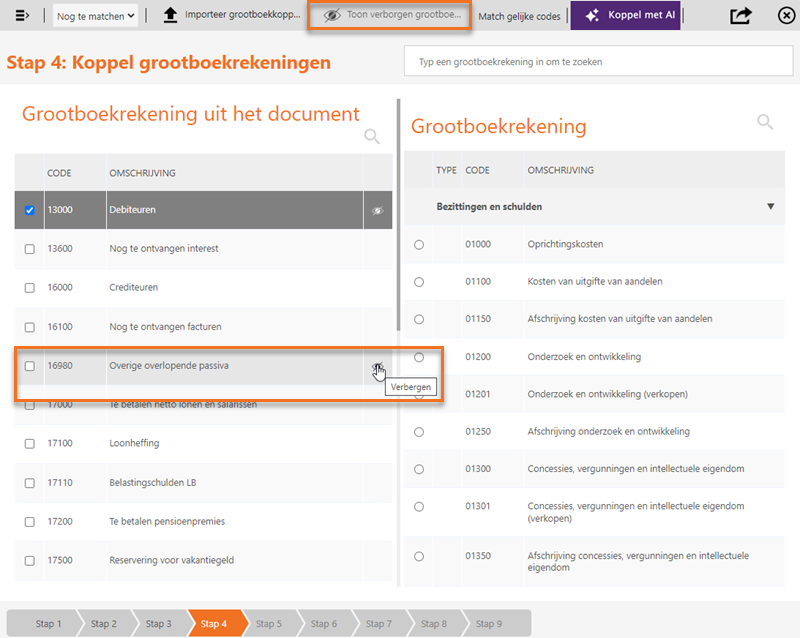Image resolution: width=800 pixels, height=638 pixels.
Task: Check the 16980 Overige overlopende passiva box
Action: coord(30,366)
